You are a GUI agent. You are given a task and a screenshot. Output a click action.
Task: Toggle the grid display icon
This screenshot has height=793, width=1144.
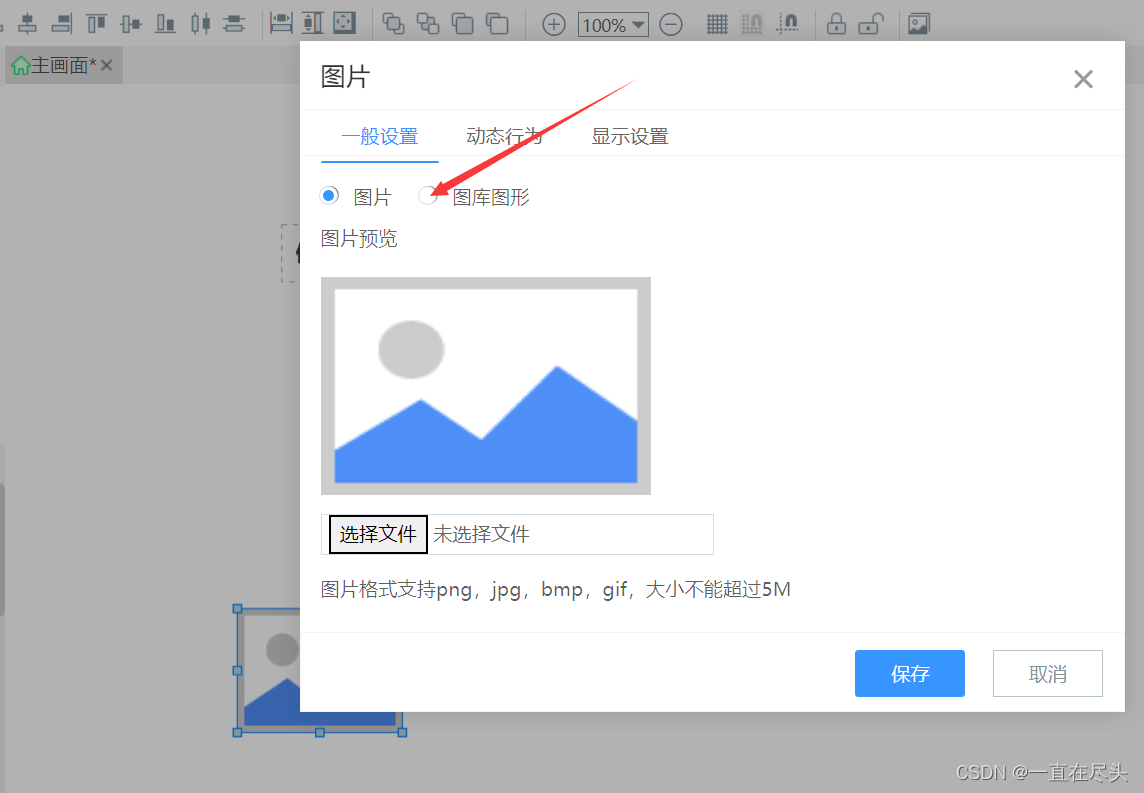tap(717, 25)
